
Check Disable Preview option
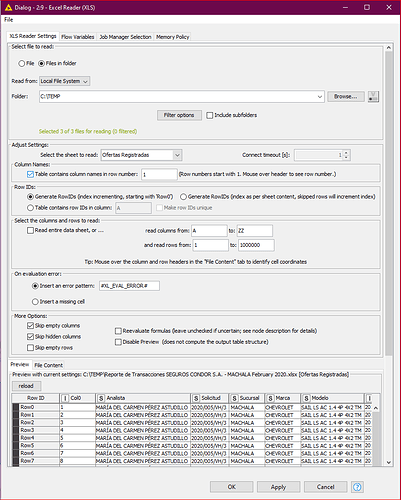[118, 342]
